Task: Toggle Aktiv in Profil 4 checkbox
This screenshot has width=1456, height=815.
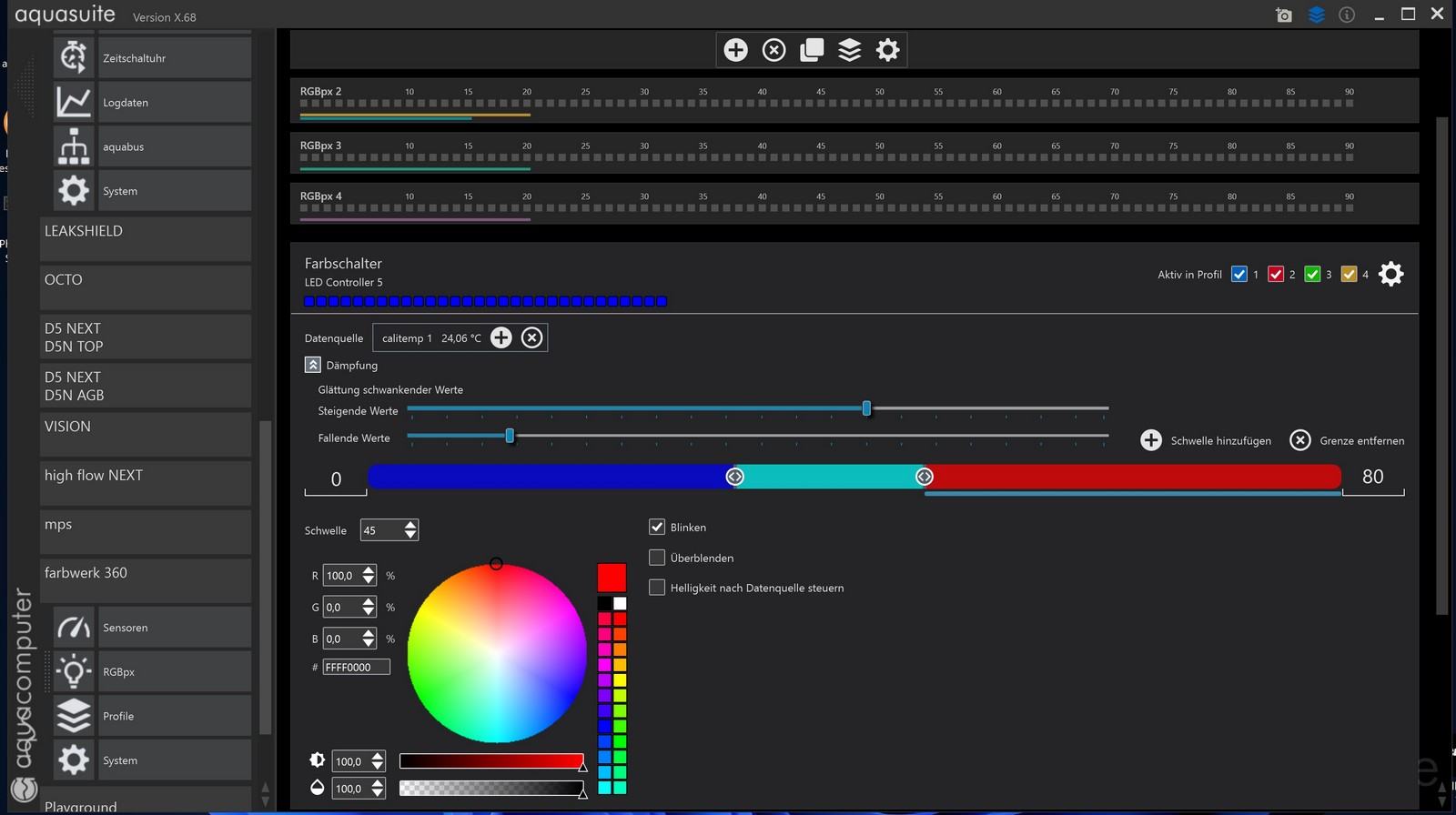Action: (1349, 274)
